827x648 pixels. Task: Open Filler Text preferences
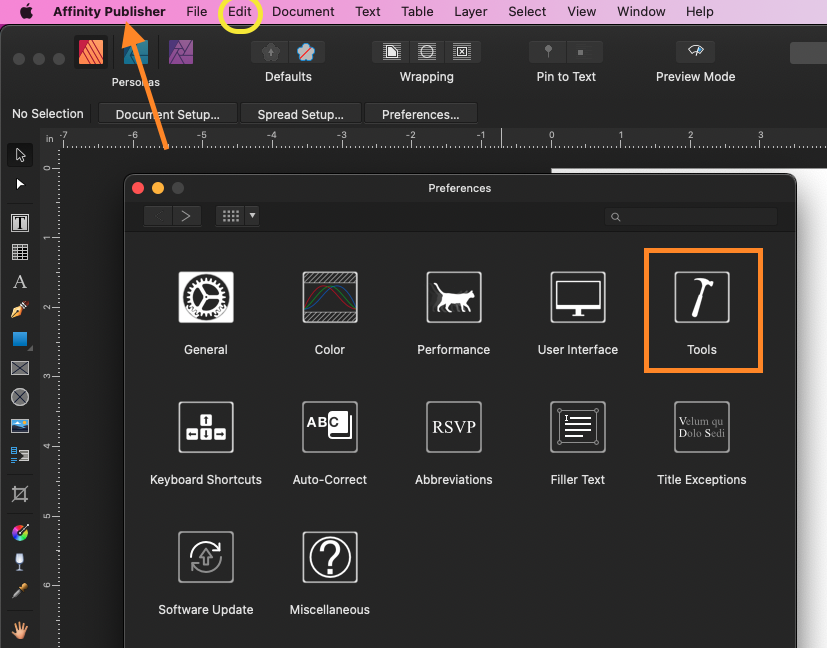tap(578, 427)
